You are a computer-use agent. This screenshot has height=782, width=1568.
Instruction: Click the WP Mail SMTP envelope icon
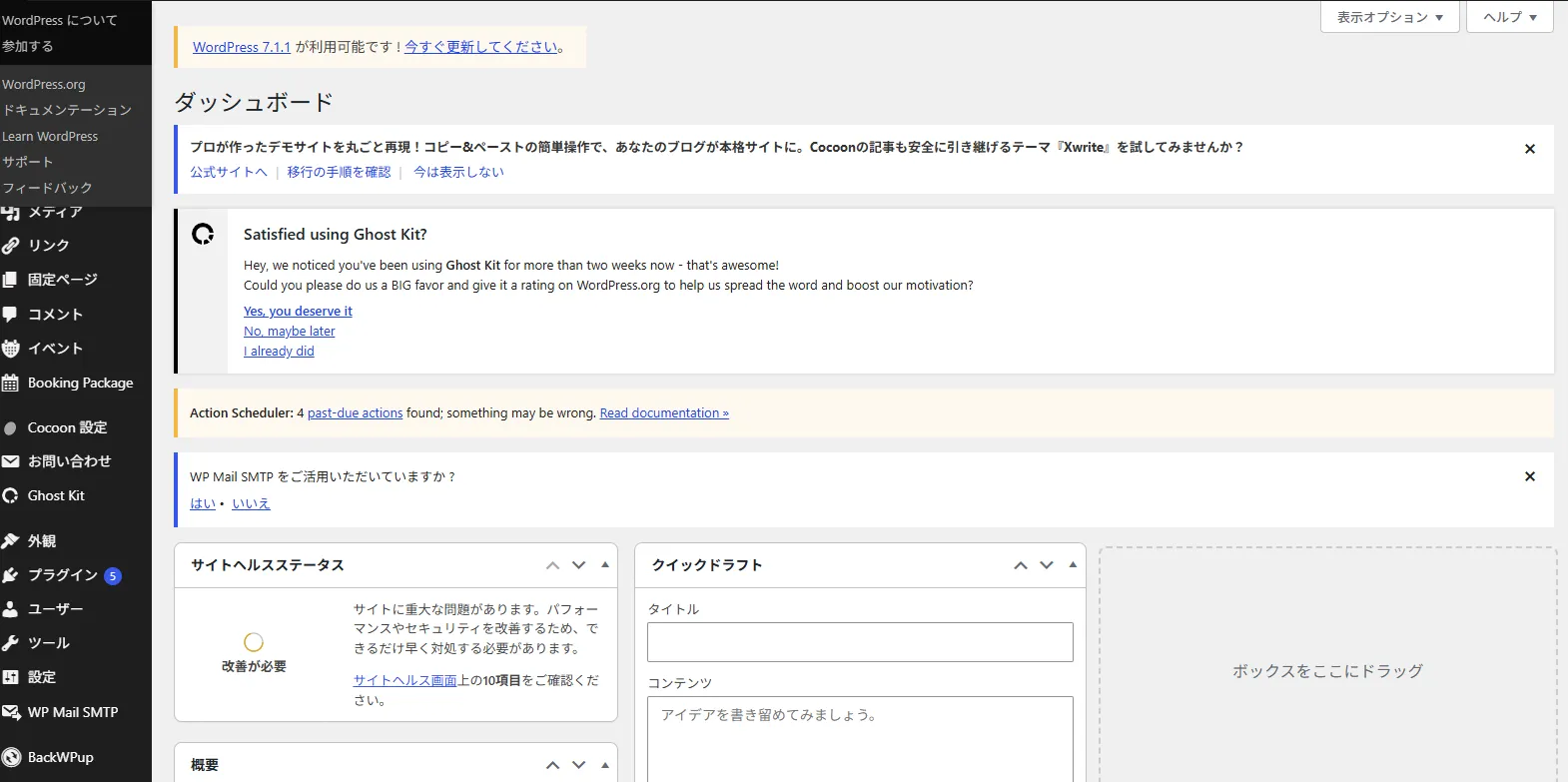(x=11, y=712)
